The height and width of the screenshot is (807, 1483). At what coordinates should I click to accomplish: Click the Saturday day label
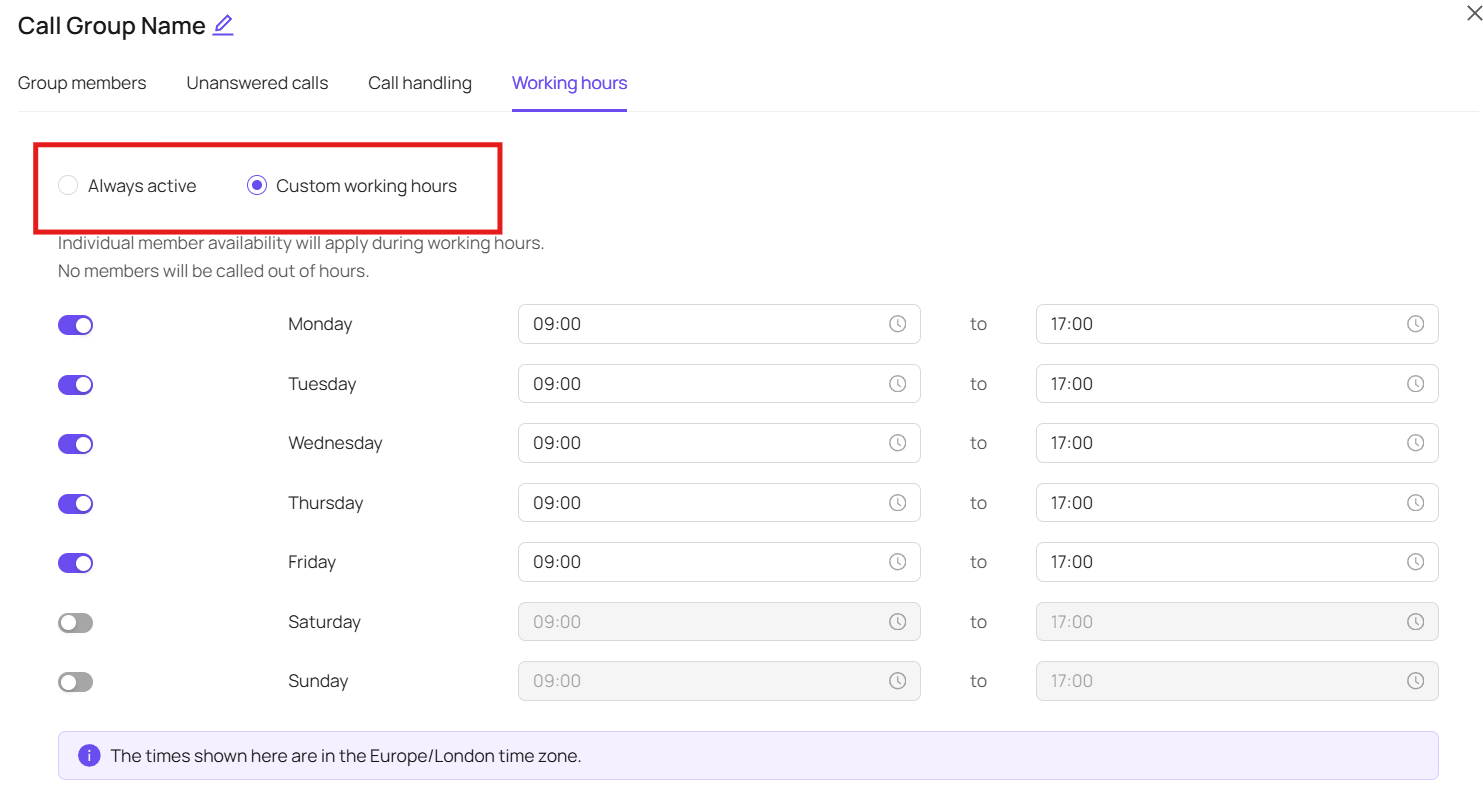coord(324,622)
